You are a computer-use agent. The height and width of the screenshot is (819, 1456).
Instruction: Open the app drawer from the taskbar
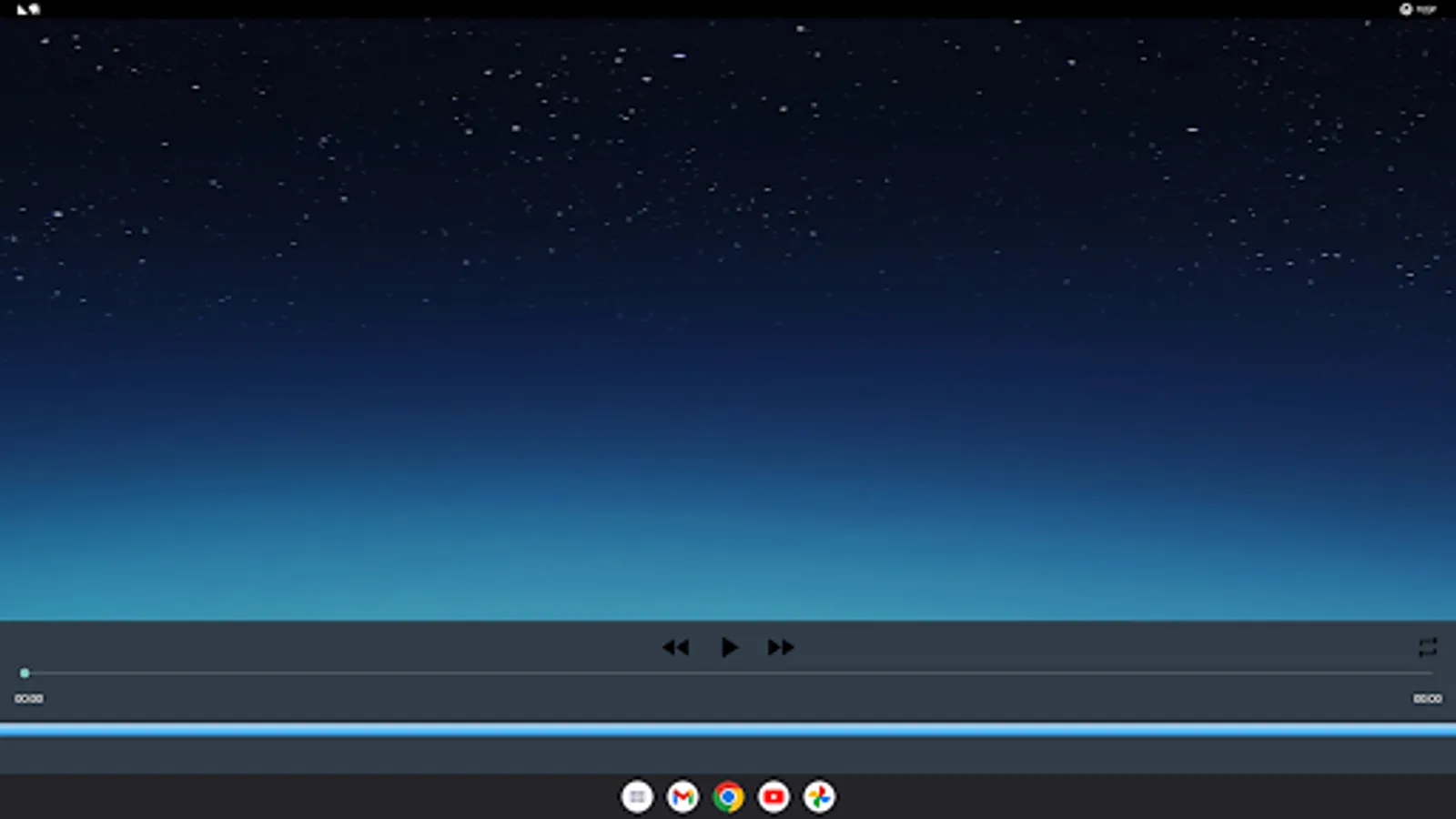(x=637, y=797)
